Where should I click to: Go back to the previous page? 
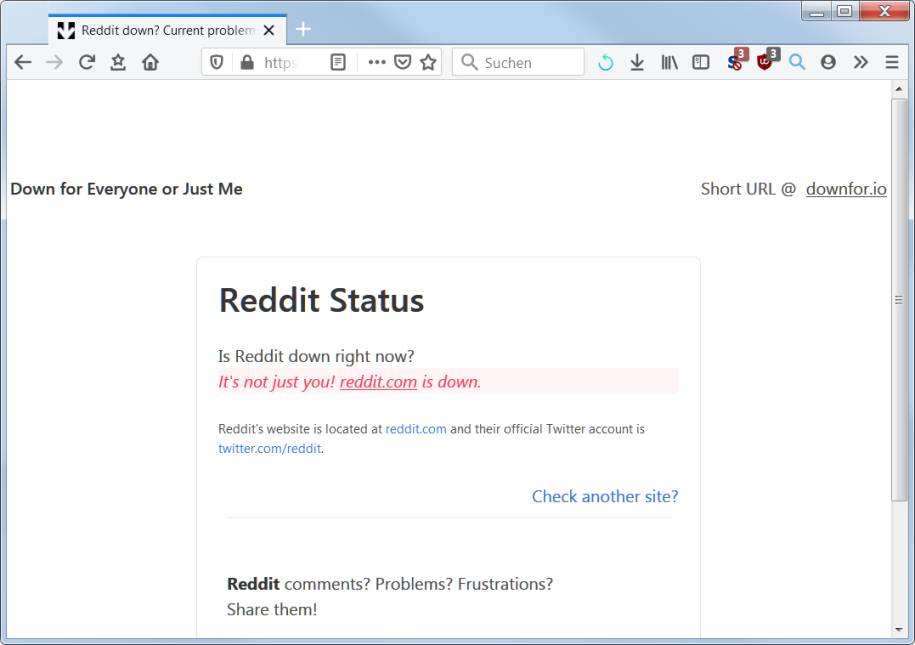pos(23,62)
